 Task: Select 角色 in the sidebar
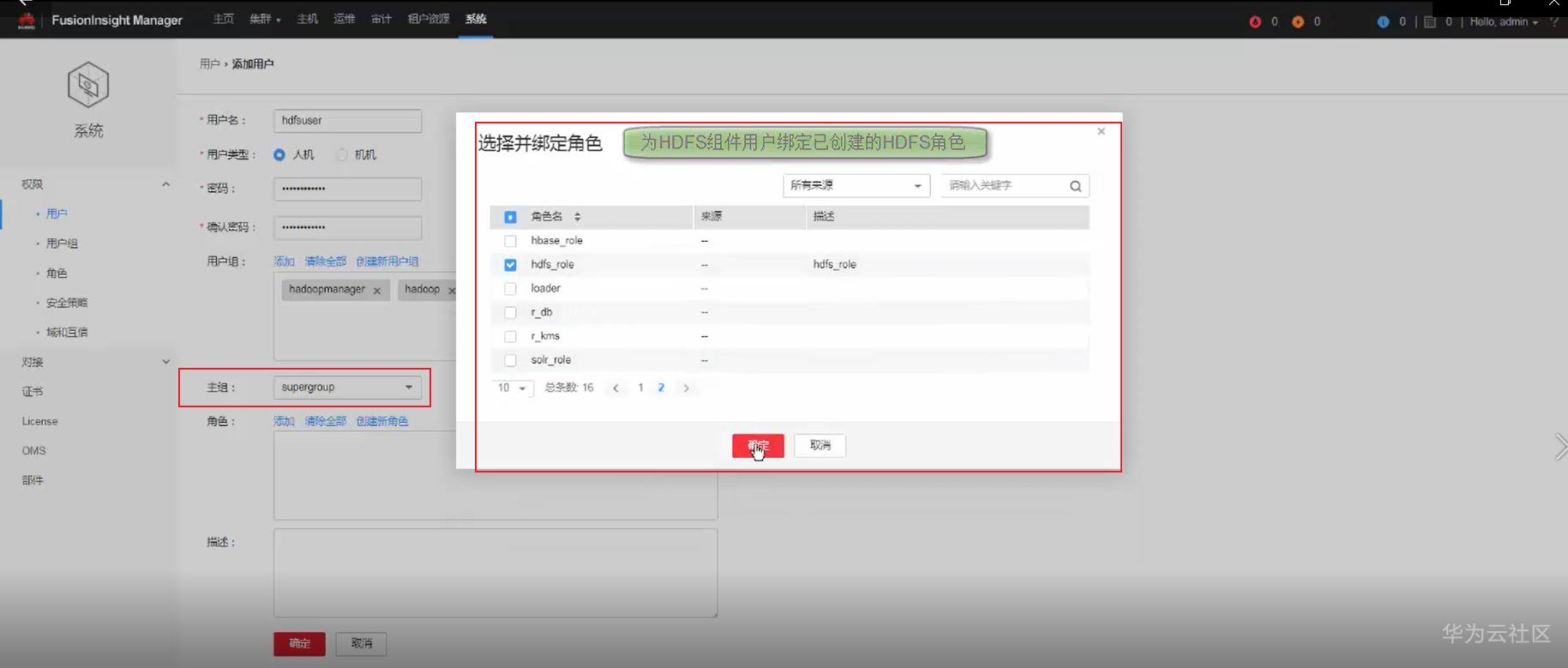(x=57, y=274)
